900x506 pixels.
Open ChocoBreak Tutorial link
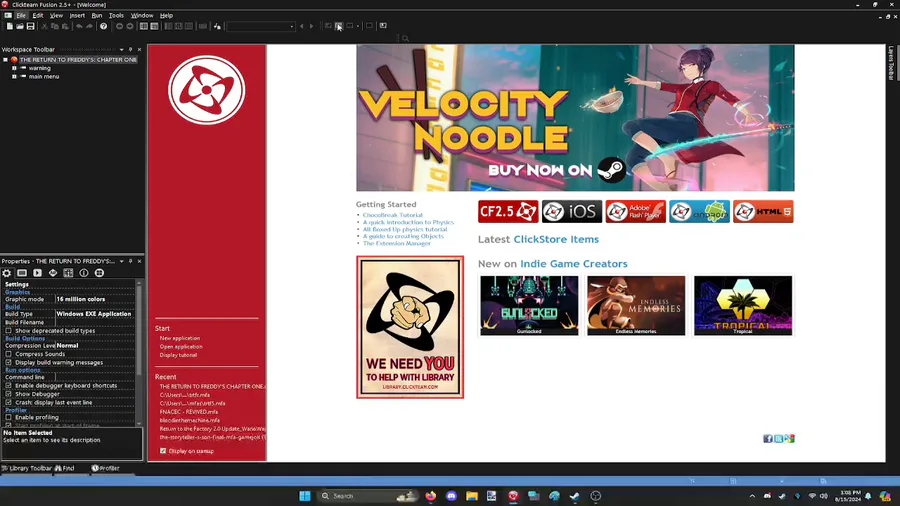393,215
